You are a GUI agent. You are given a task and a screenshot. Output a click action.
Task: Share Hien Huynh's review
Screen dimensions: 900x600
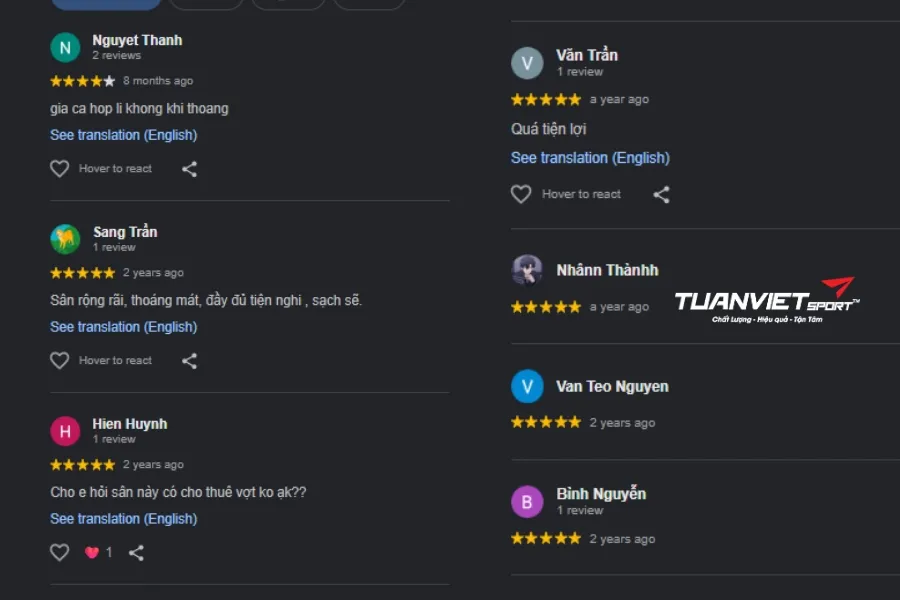(x=136, y=552)
